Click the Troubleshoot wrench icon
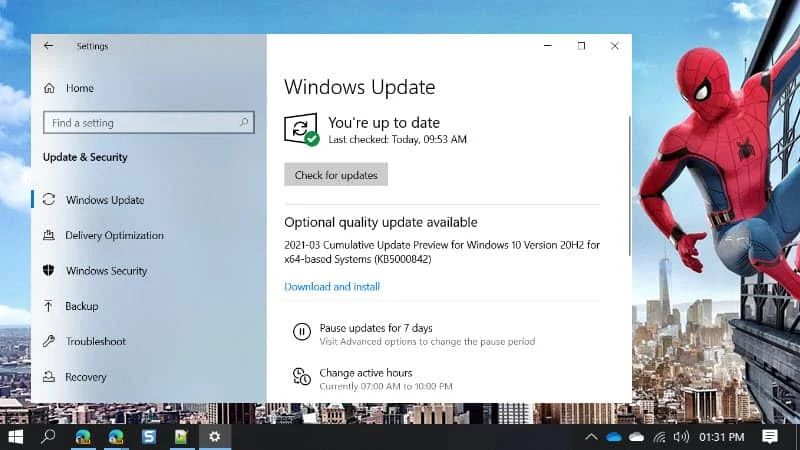800x450 pixels. pos(49,341)
